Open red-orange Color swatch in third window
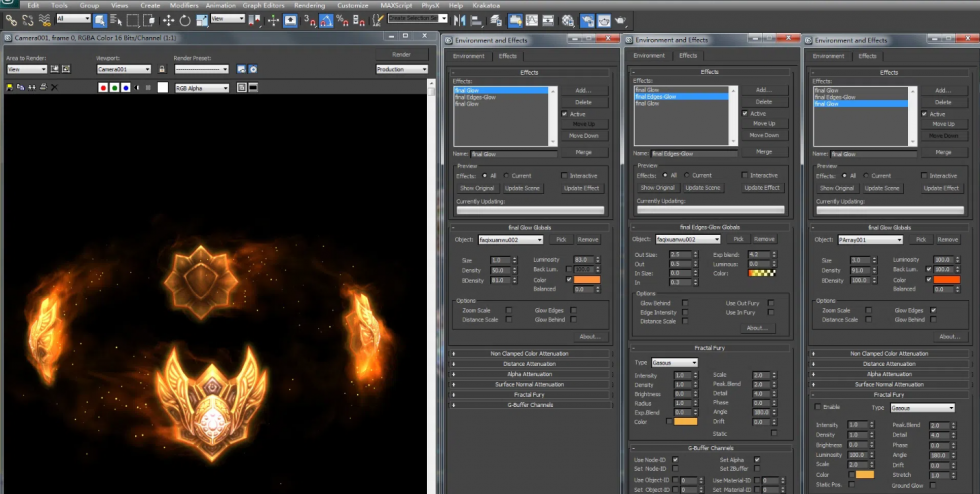 [x=947, y=280]
